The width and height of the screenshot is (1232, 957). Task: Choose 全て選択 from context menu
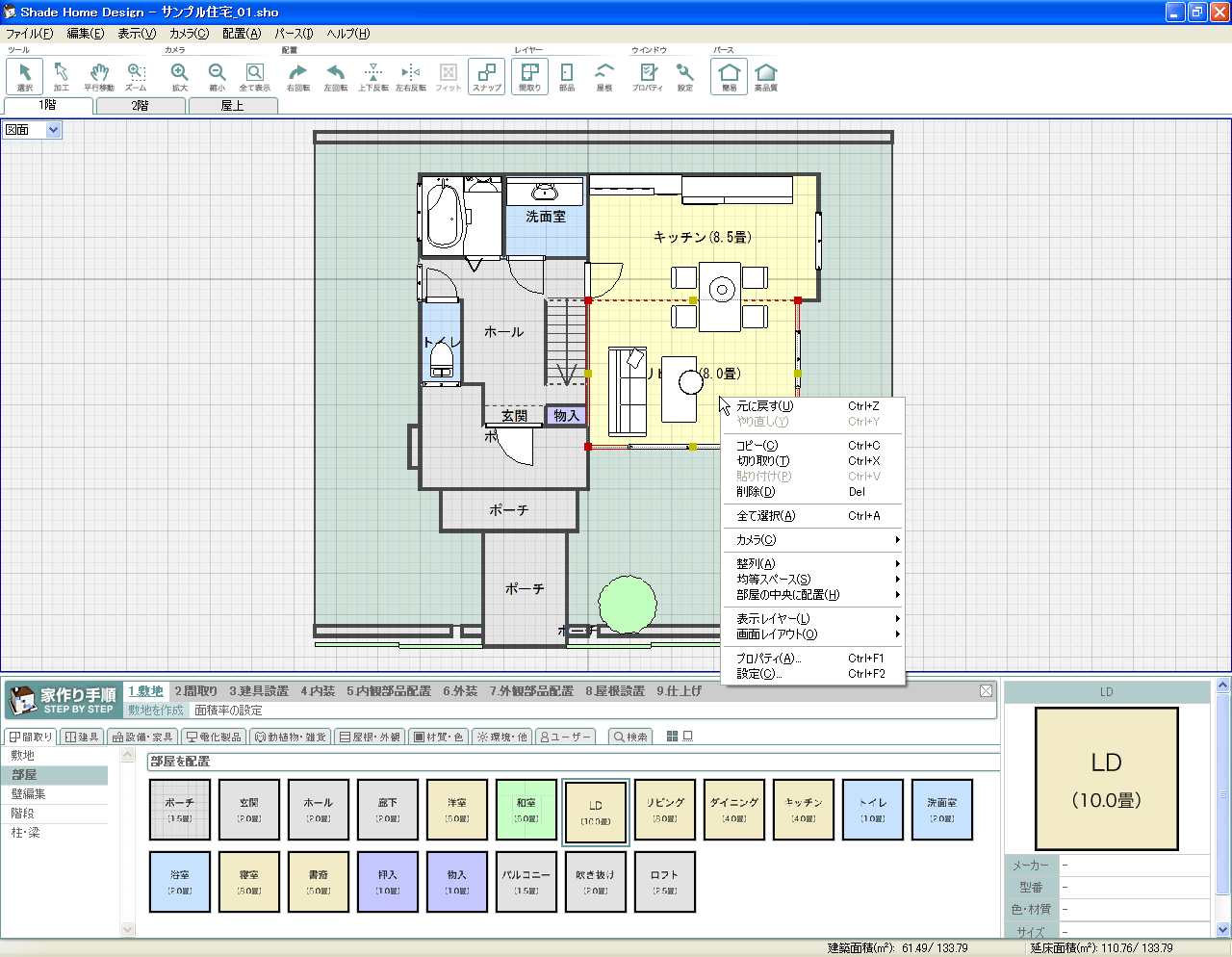coord(812,516)
